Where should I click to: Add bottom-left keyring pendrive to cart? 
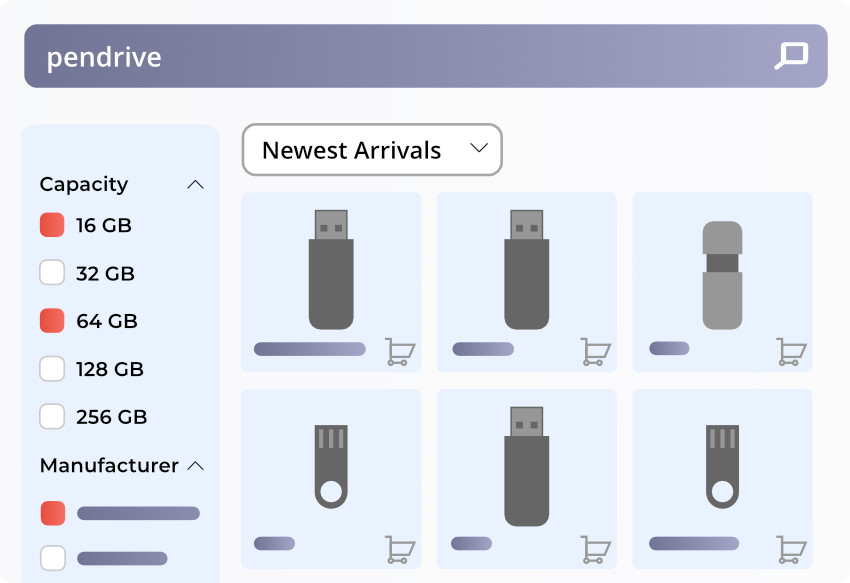pos(400,549)
